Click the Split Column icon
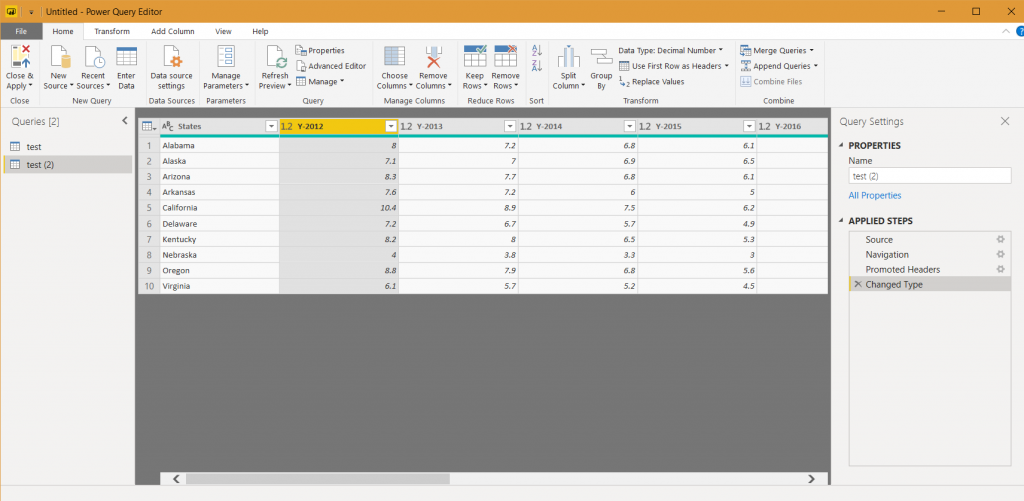Viewport: 1024px width, 501px height. (x=568, y=57)
